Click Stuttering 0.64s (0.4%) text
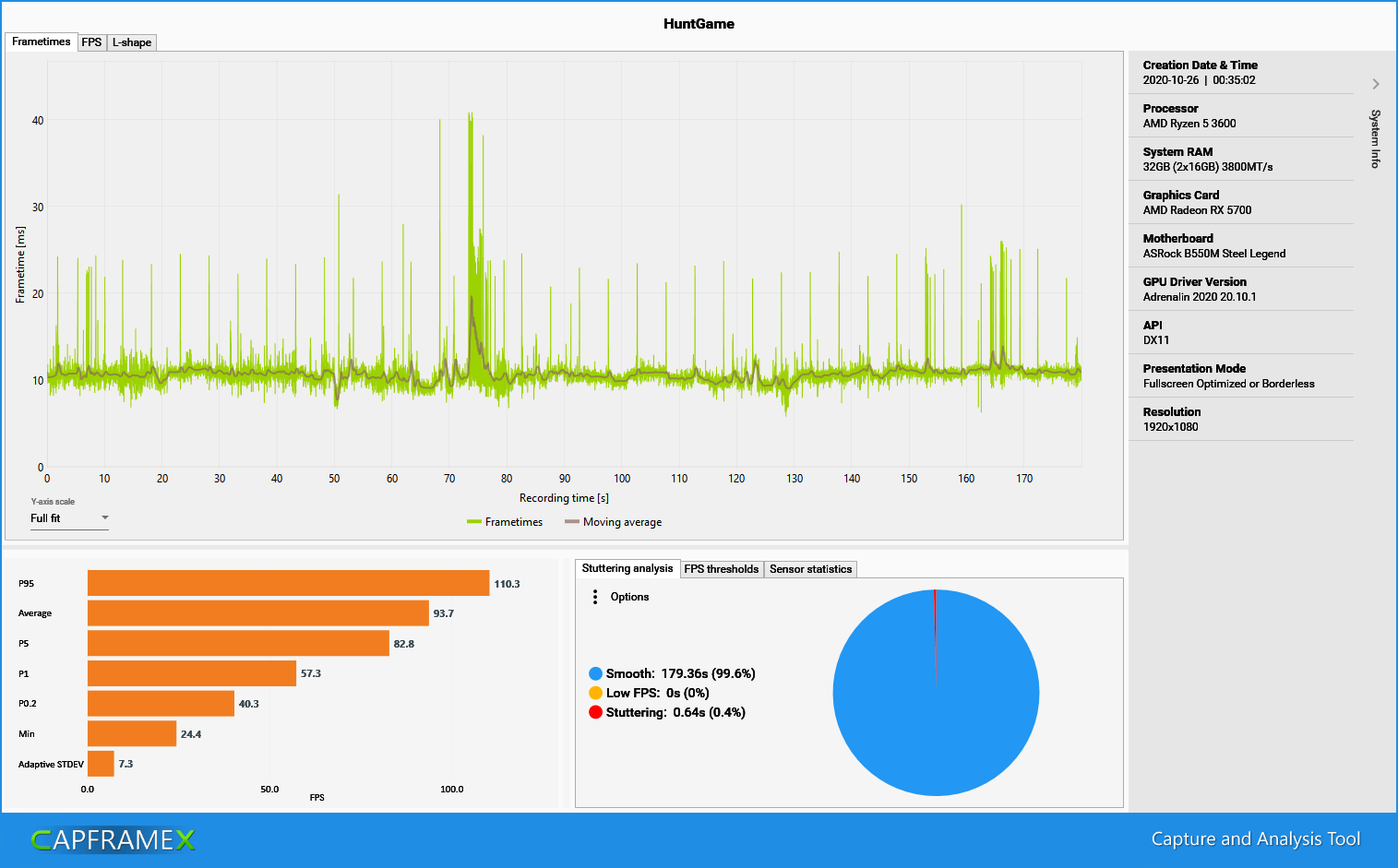 tap(675, 712)
